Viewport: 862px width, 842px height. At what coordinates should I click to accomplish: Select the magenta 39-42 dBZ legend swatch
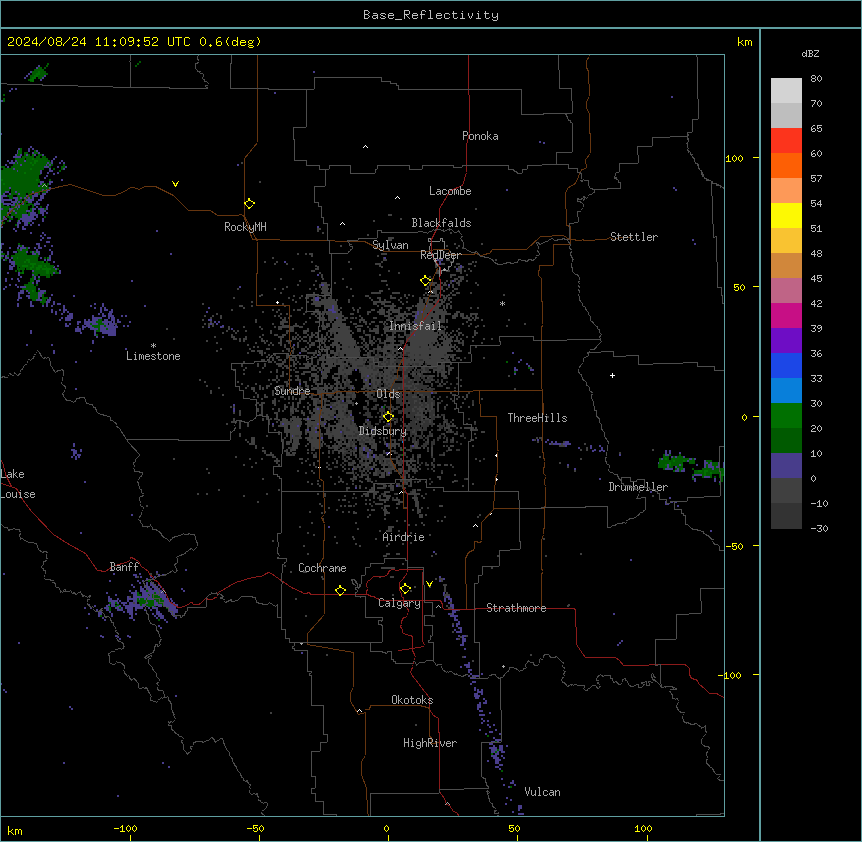point(786,315)
